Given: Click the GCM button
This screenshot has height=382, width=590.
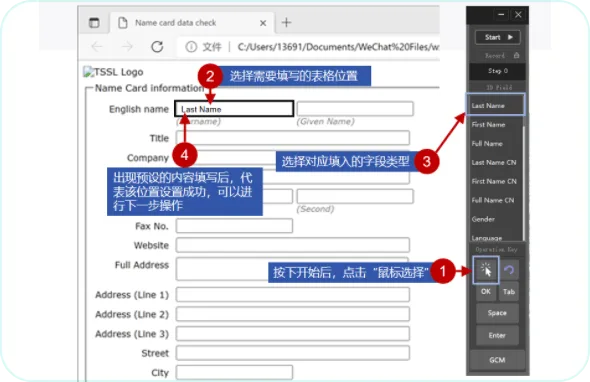Looking at the screenshot, I should coord(497,360).
